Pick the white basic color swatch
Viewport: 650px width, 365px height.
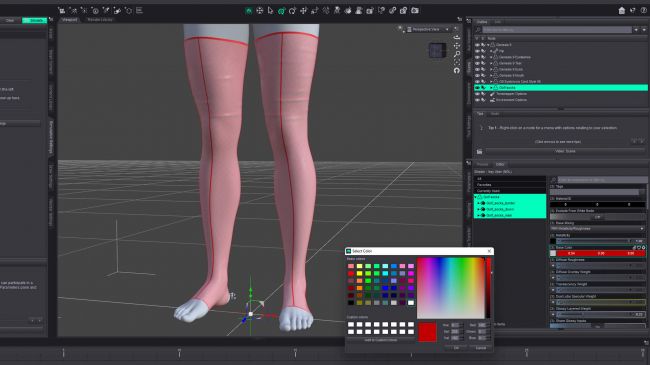point(411,303)
